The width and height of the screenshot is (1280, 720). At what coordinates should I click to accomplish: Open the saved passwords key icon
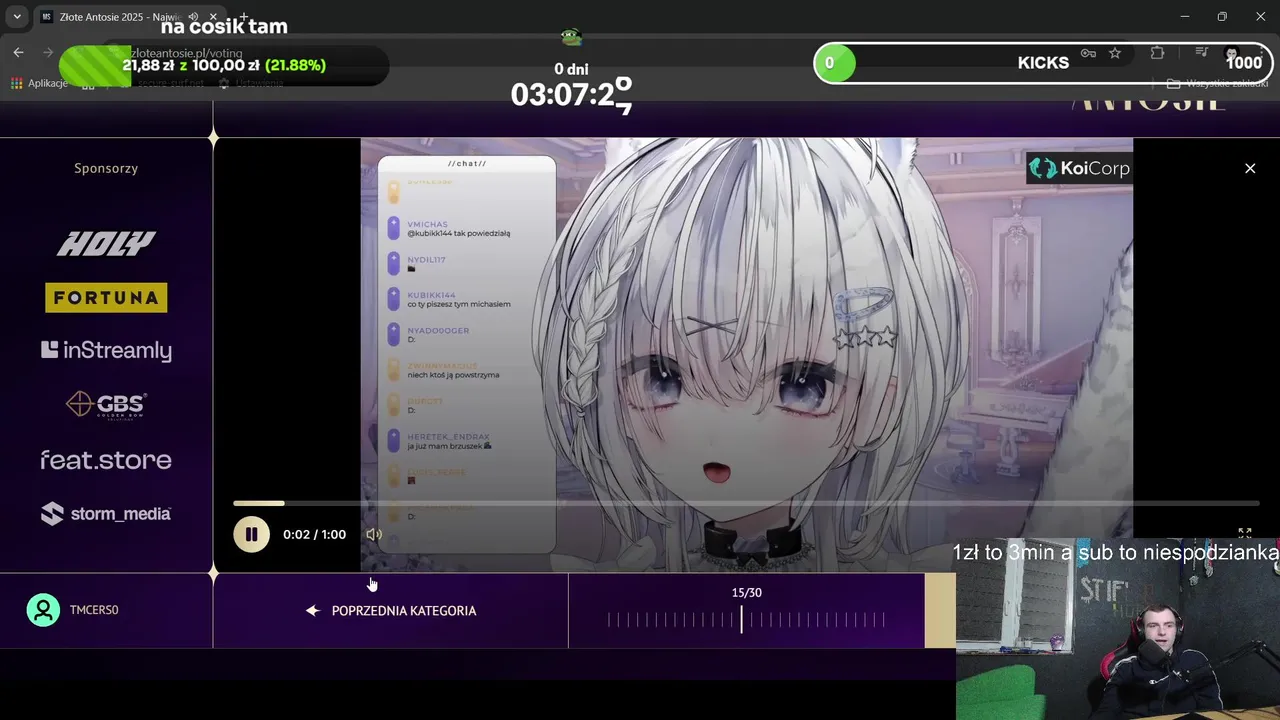(1088, 53)
